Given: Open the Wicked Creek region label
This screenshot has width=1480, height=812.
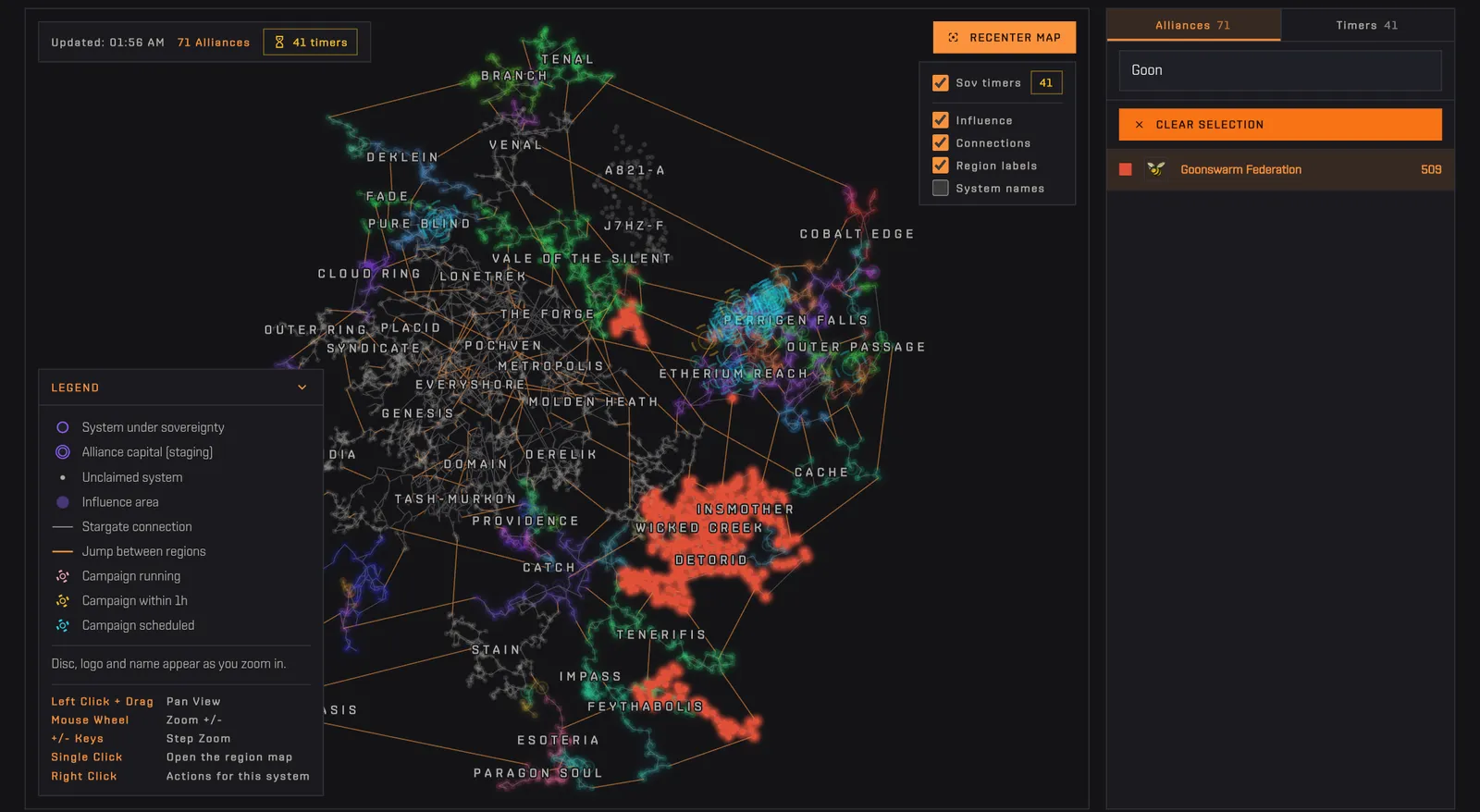Looking at the screenshot, I should 699,528.
